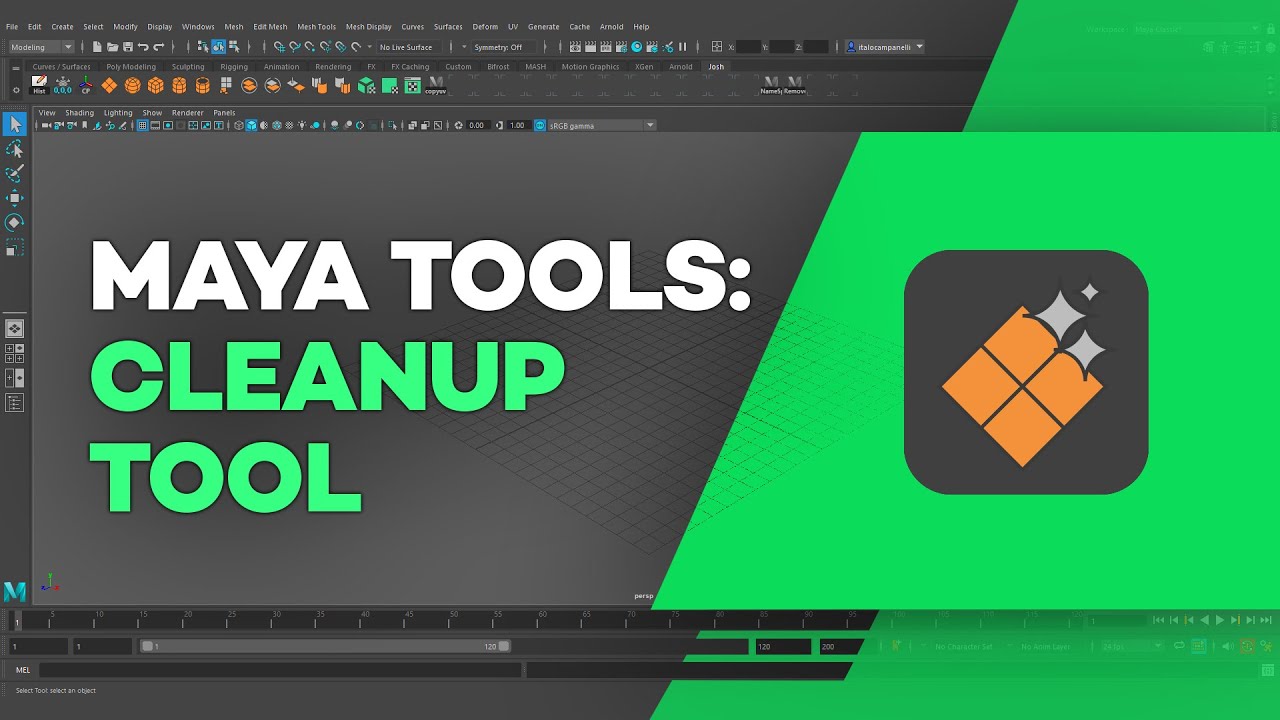Switch to two-pane side-by-side layout

click(15, 378)
